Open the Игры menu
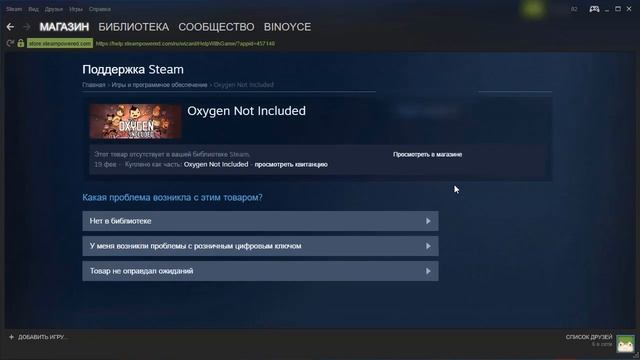 pyautogui.click(x=76, y=9)
